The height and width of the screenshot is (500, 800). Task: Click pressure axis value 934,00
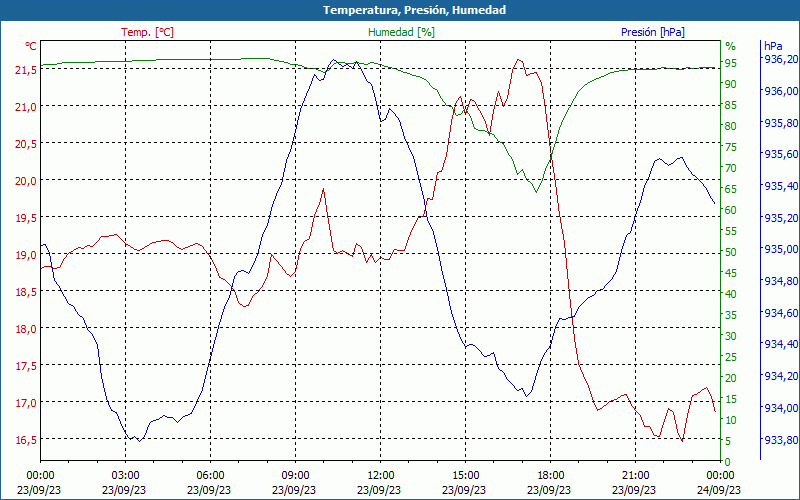coord(780,408)
